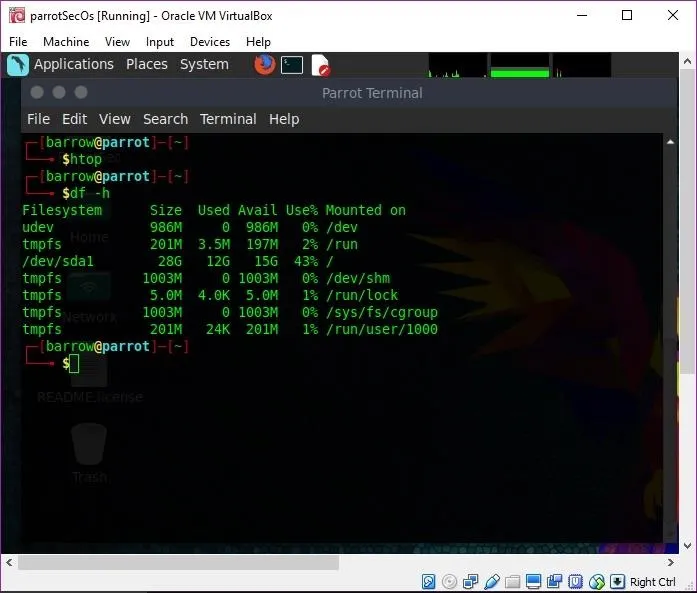Viewport: 697px width, 593px height.
Task: Launch terminal from the panel launcher
Action: tap(292, 65)
